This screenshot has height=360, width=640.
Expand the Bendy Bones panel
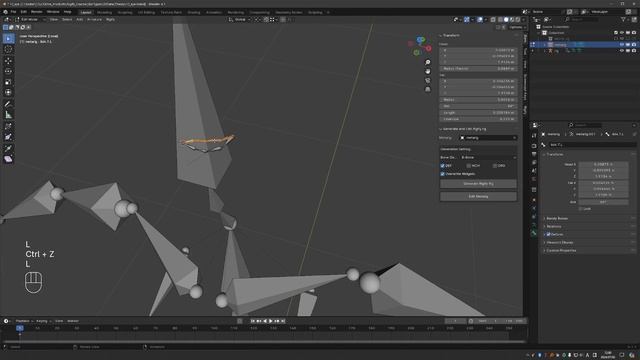(x=557, y=218)
